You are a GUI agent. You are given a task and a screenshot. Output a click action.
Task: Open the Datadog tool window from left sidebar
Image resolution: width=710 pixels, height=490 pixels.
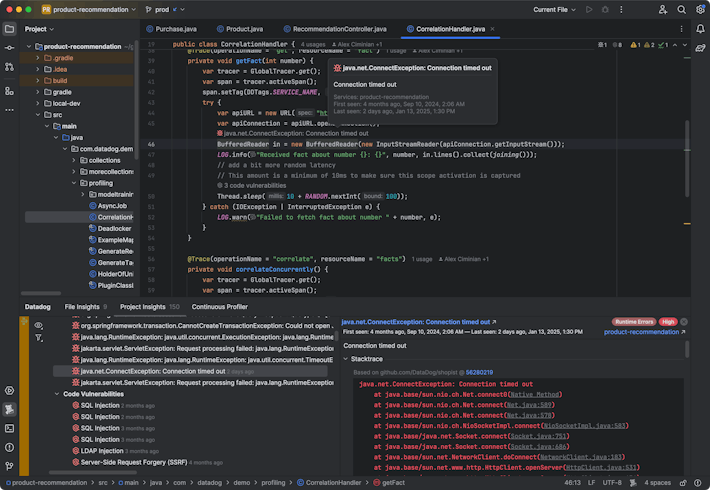click(x=9, y=409)
